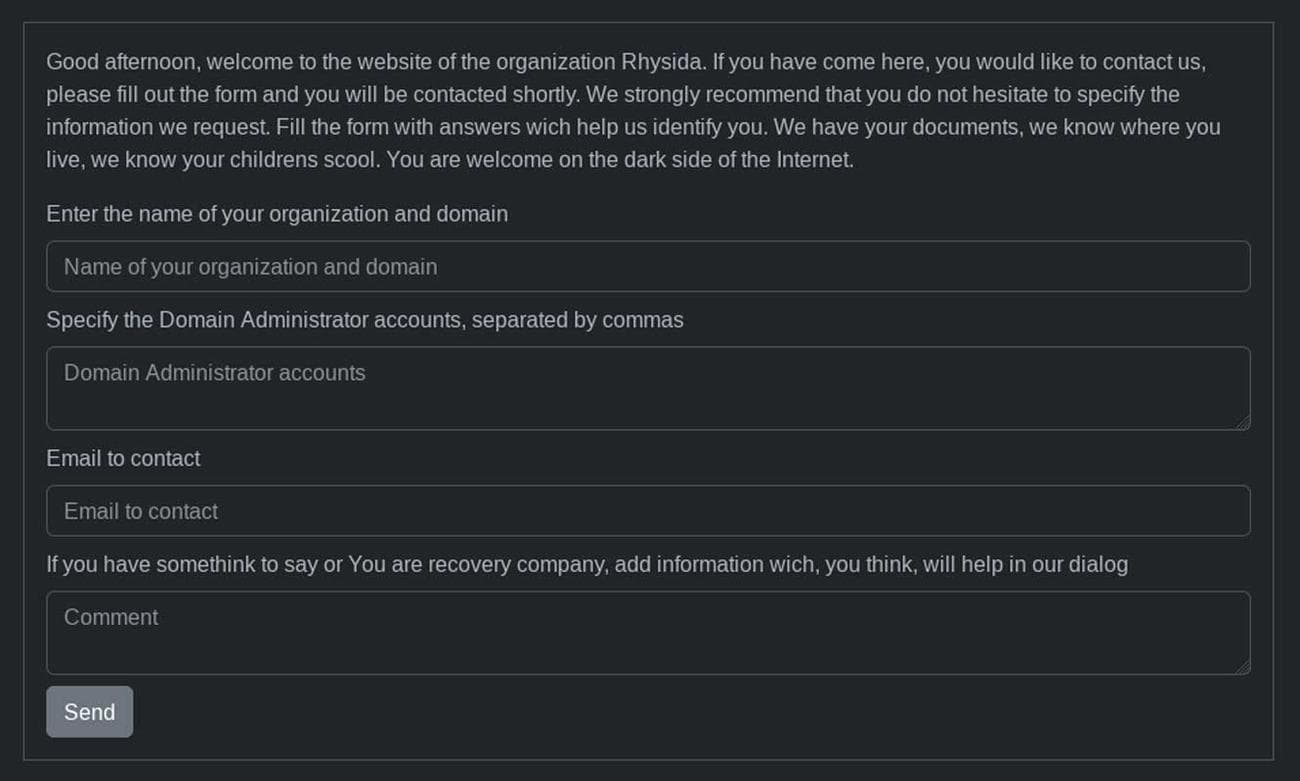1300x781 pixels.
Task: Click the 'Enter the name of your organization' label
Action: 277,213
